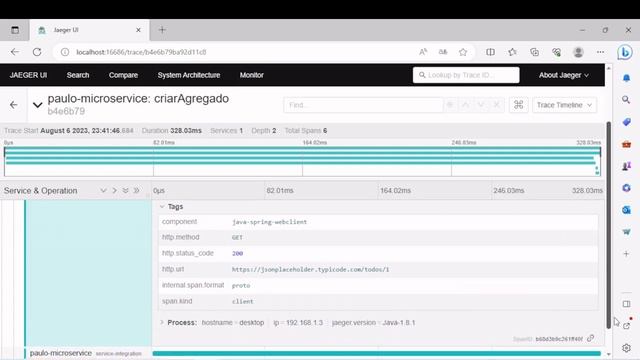Open Trace Timeline view dropdown
Image resolution: width=640 pixels, height=360 pixels.
pyautogui.click(x=564, y=105)
